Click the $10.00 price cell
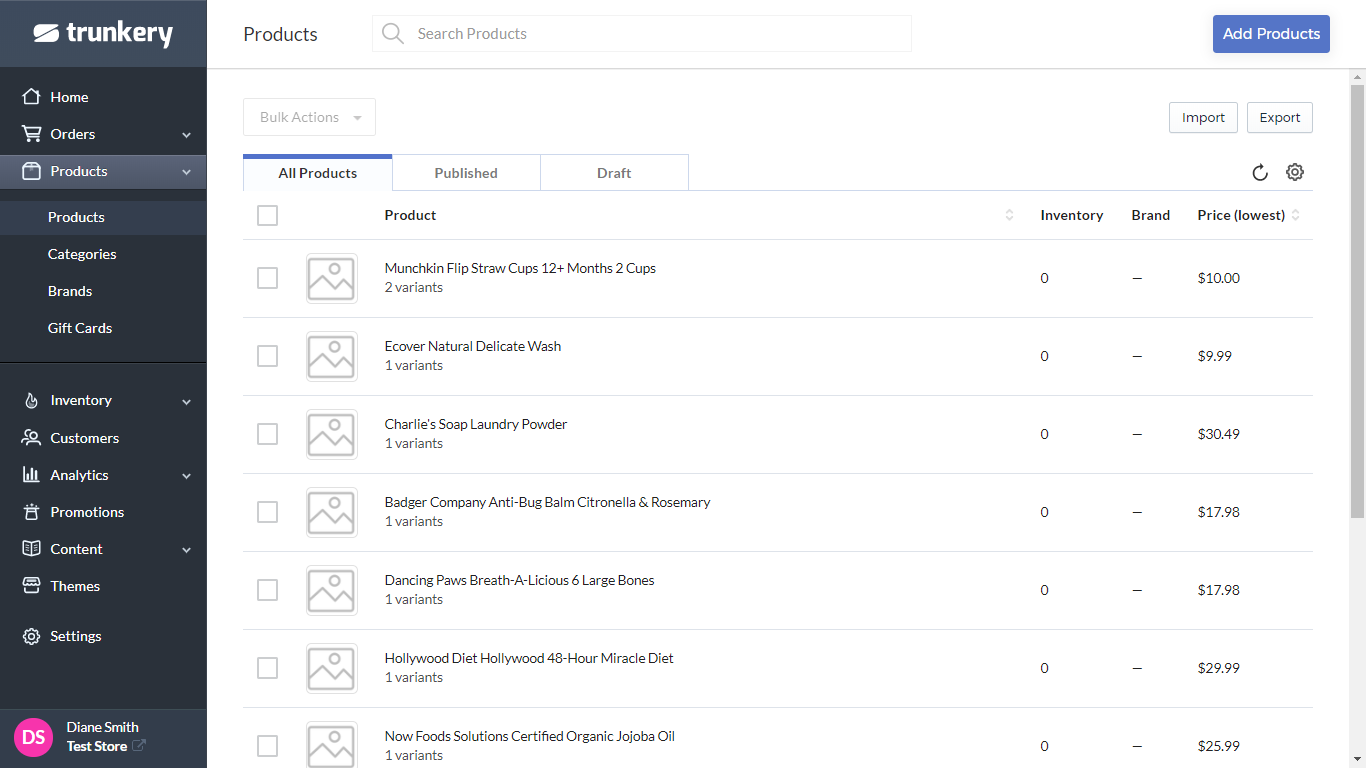The image size is (1366, 768). 1218,278
